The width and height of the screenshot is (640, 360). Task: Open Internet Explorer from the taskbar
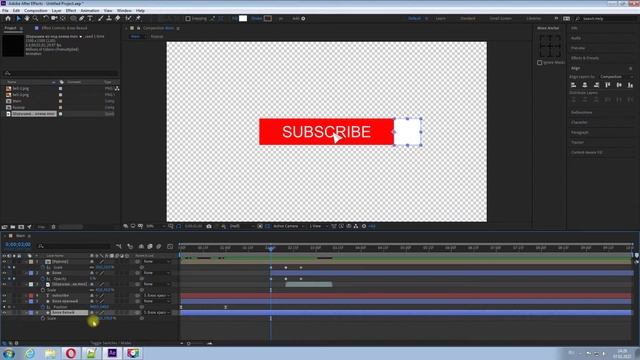29,353
